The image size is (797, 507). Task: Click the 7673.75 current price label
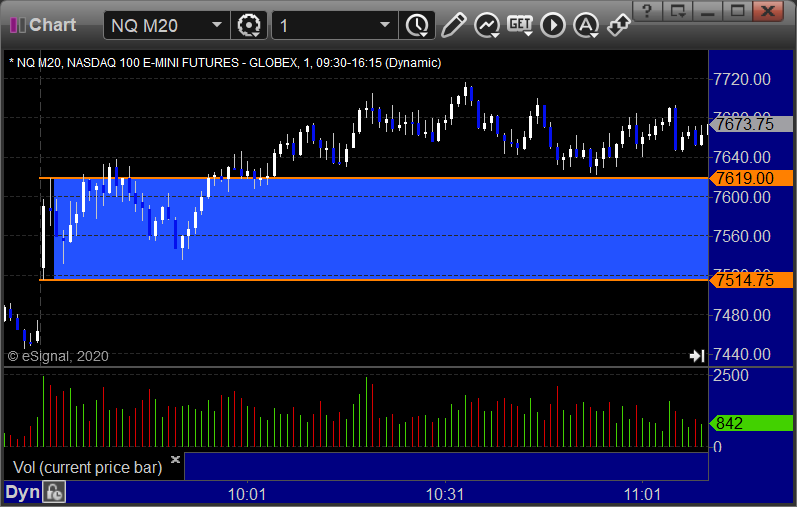click(x=751, y=124)
